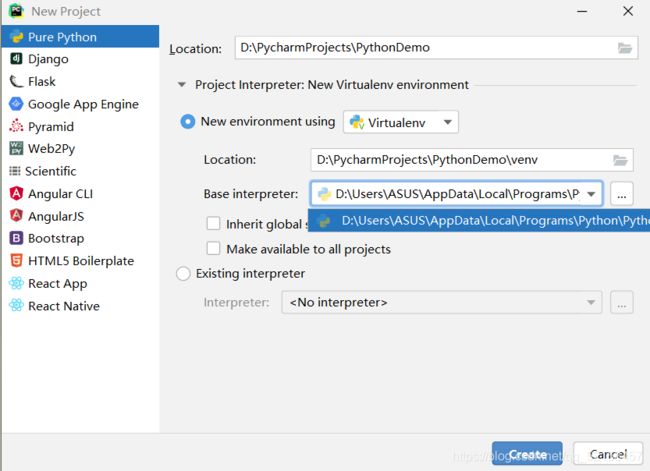Screen dimensions: 650x471
Task: Open the Base interpreter dropdown arrow
Action: [x=592, y=194]
